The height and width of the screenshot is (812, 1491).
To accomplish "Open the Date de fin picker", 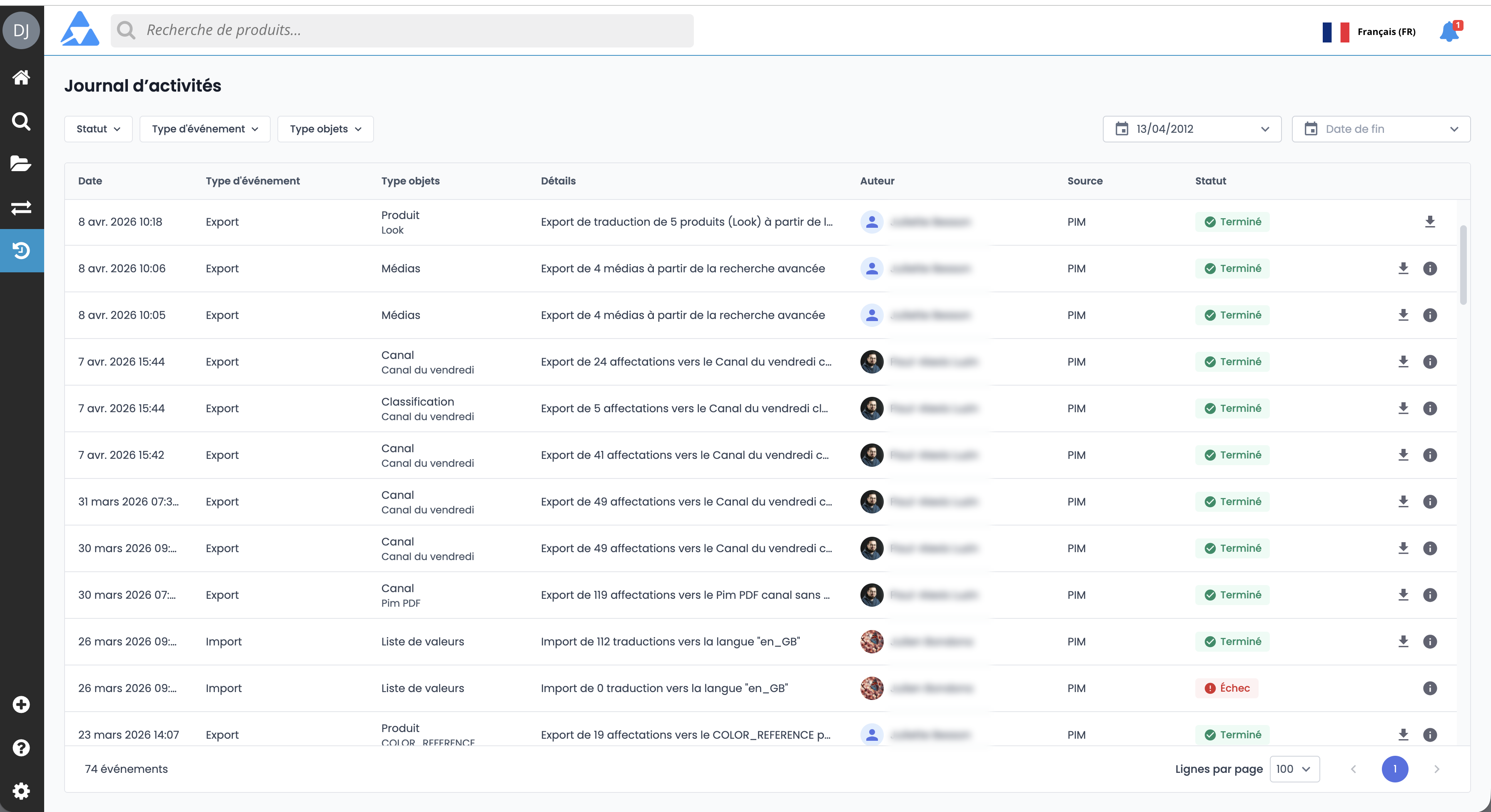I will click(1381, 129).
